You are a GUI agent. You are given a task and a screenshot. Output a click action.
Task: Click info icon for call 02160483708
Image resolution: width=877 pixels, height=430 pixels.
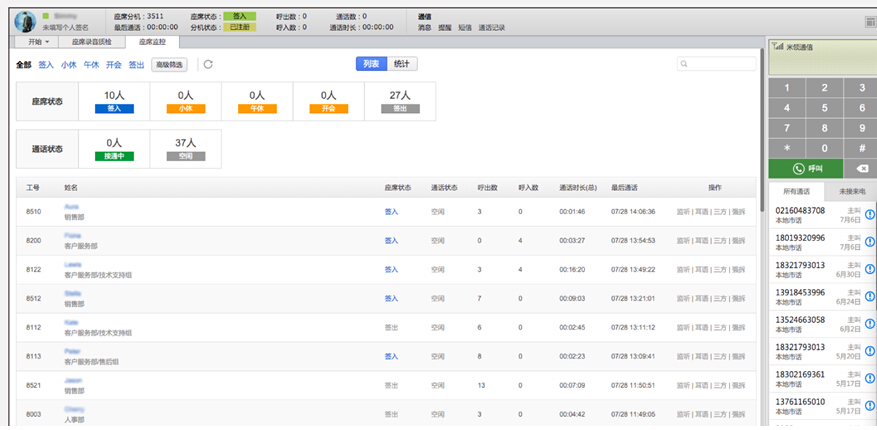869,214
